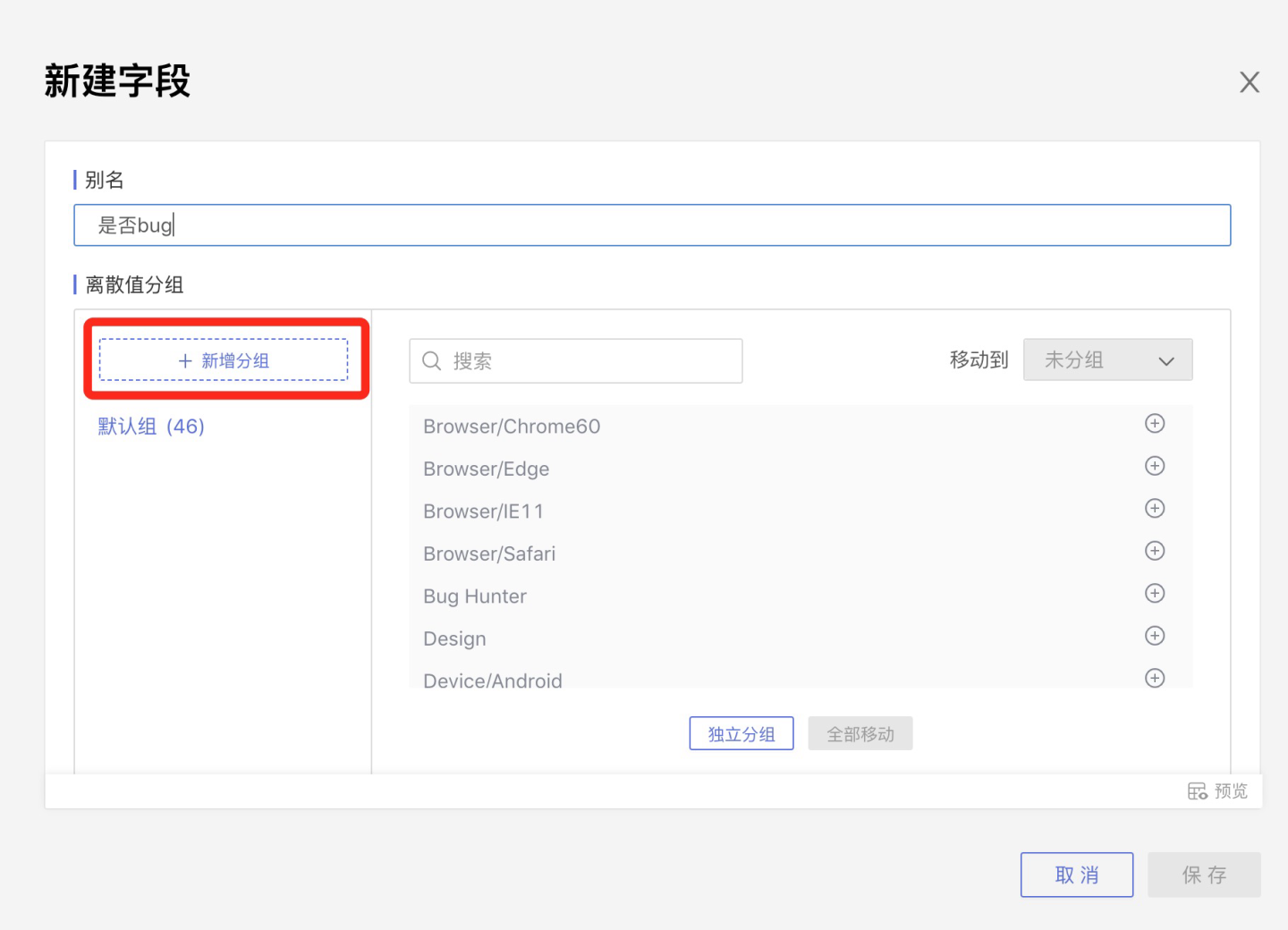Focus the 别名 alias text field
Screen dimensions: 1288x930
coord(651,225)
